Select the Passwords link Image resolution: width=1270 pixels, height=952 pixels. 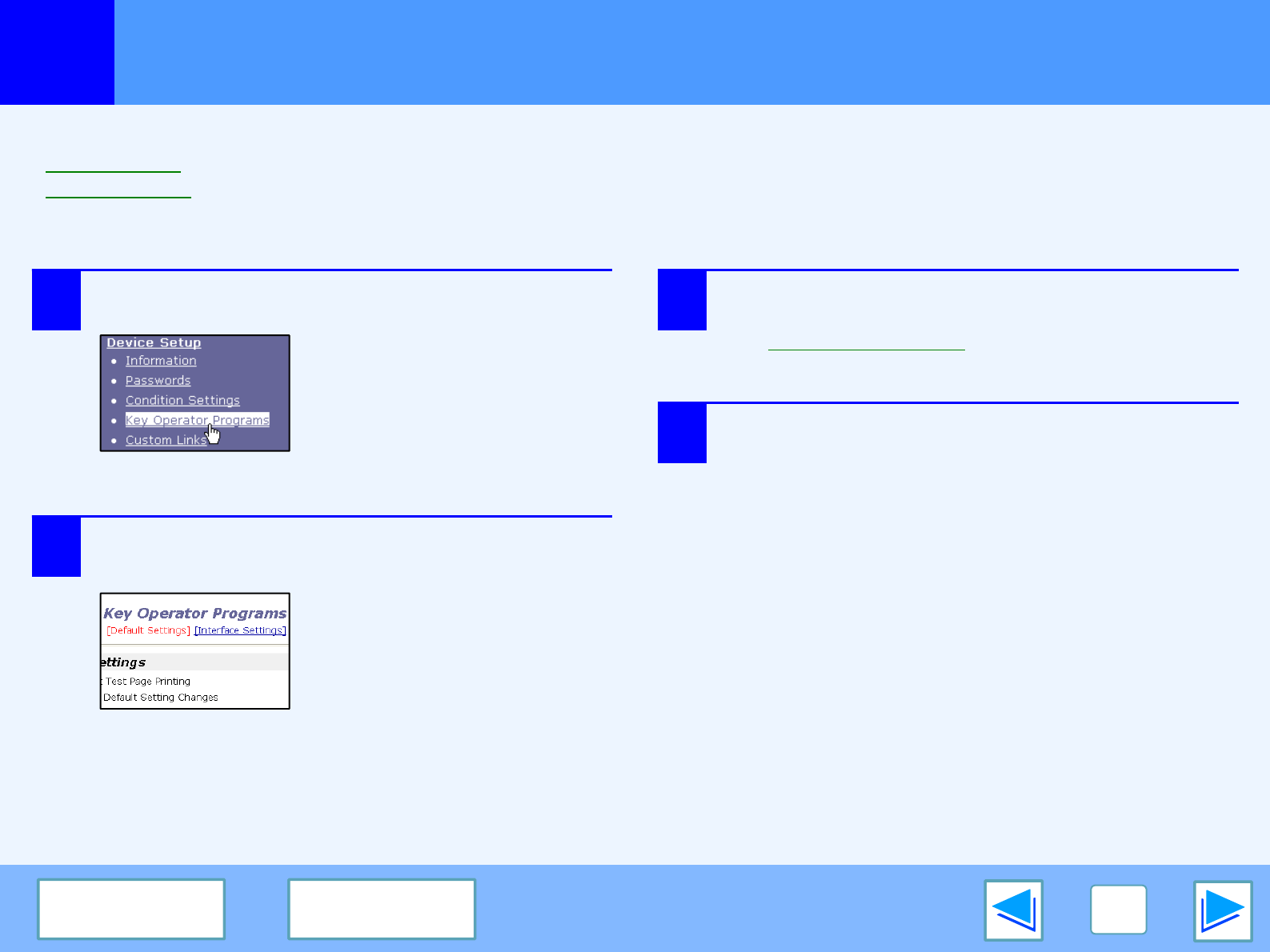tap(158, 381)
